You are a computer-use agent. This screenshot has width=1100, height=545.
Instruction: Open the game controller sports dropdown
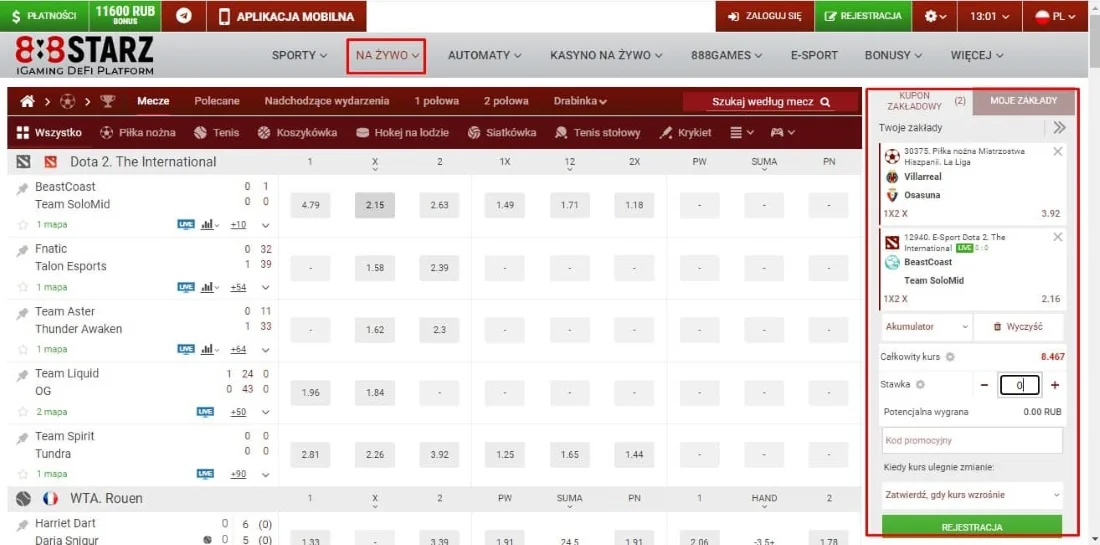tap(781, 132)
